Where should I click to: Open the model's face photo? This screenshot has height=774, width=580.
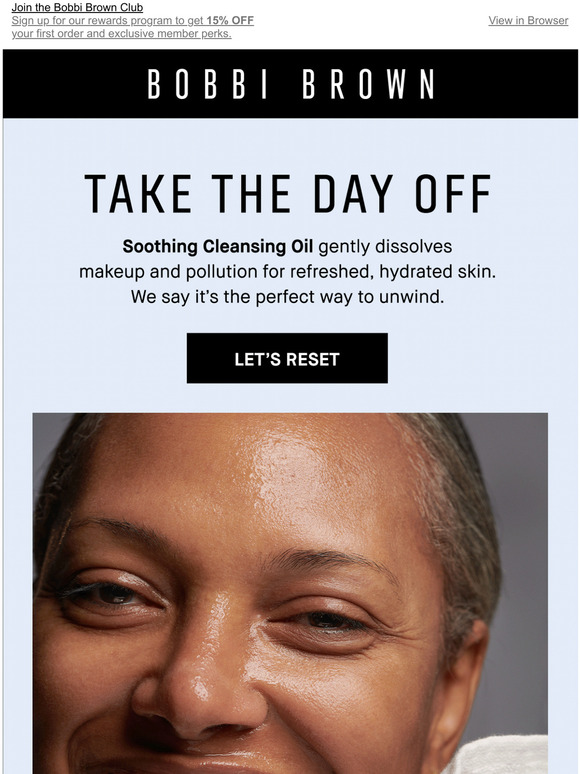[290, 593]
